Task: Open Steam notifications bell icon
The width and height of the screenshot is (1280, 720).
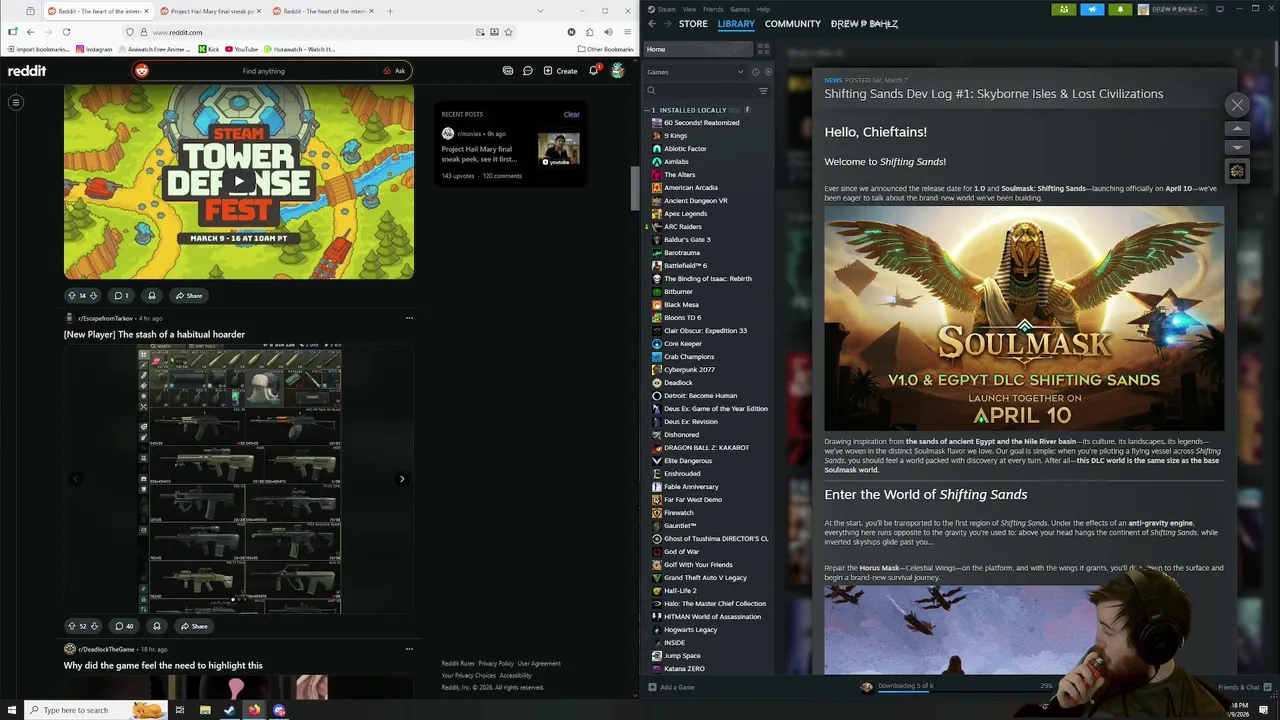Action: pos(1120,9)
